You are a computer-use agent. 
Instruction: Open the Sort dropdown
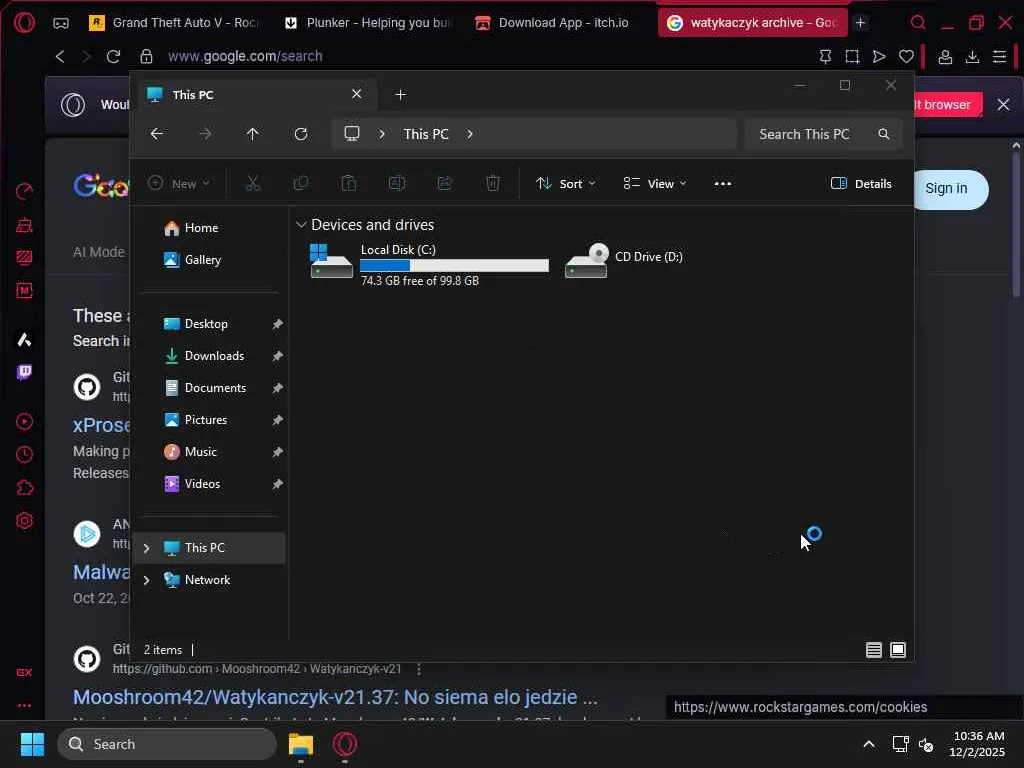click(x=566, y=184)
